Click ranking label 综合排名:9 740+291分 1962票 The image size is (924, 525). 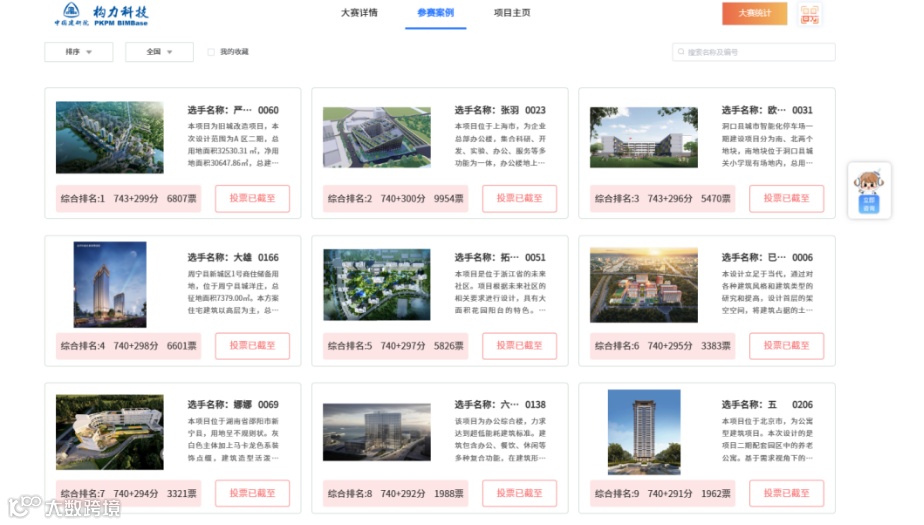662,493
